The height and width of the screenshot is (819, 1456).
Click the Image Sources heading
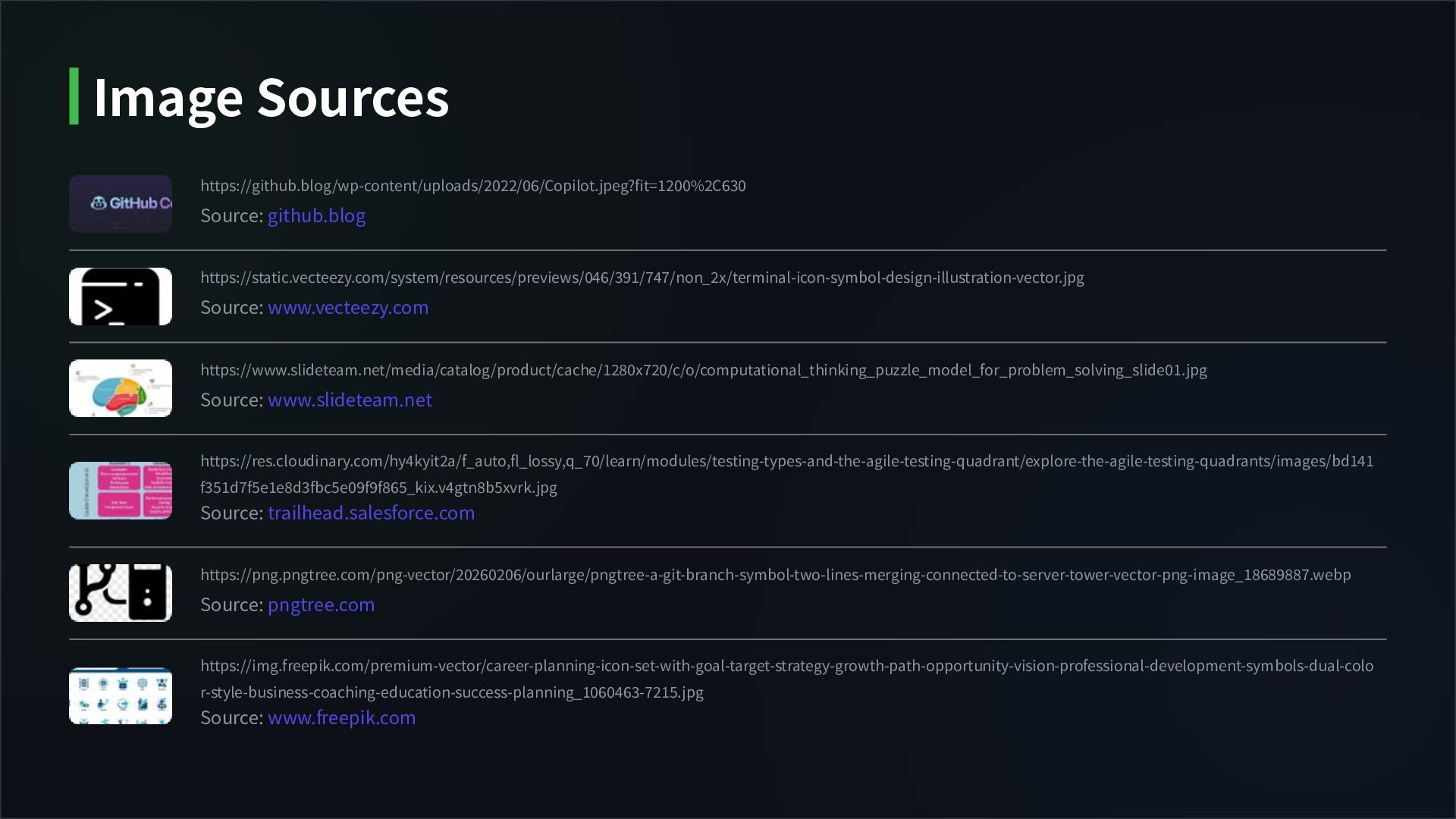coord(271,97)
